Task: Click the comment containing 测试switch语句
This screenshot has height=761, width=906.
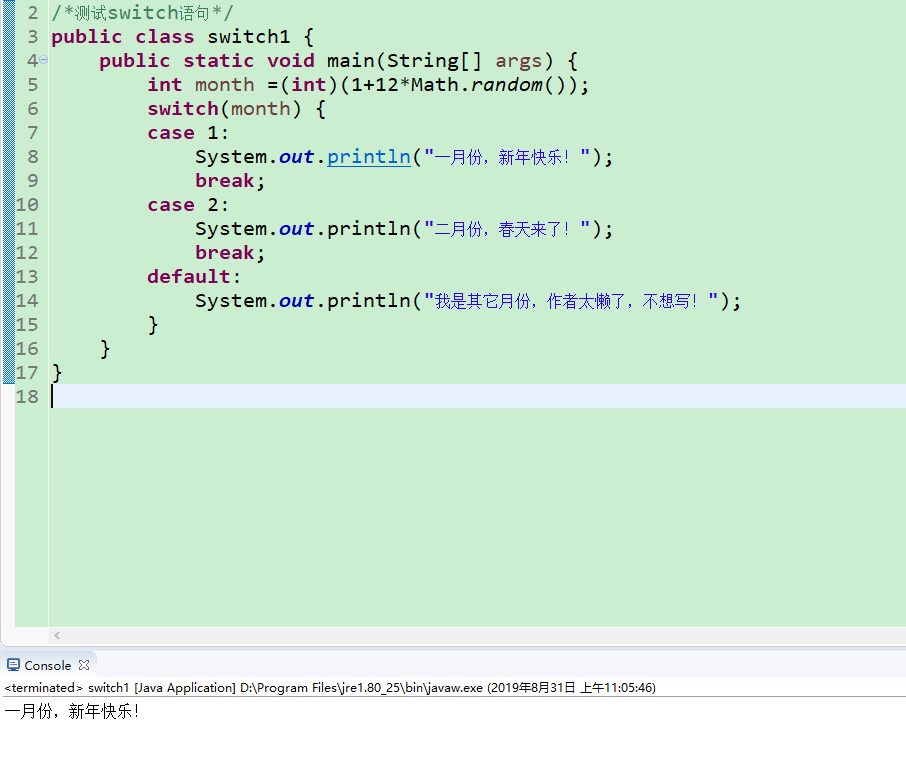Action: click(x=142, y=13)
